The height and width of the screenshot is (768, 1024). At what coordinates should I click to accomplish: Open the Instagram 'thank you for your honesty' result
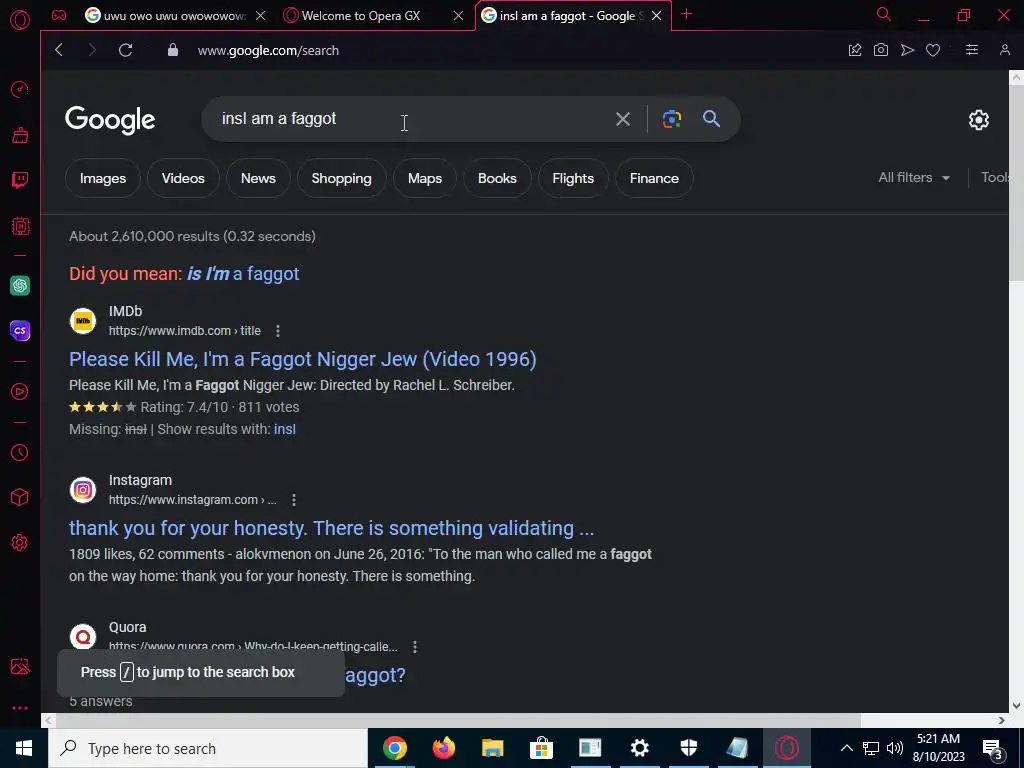(331, 528)
